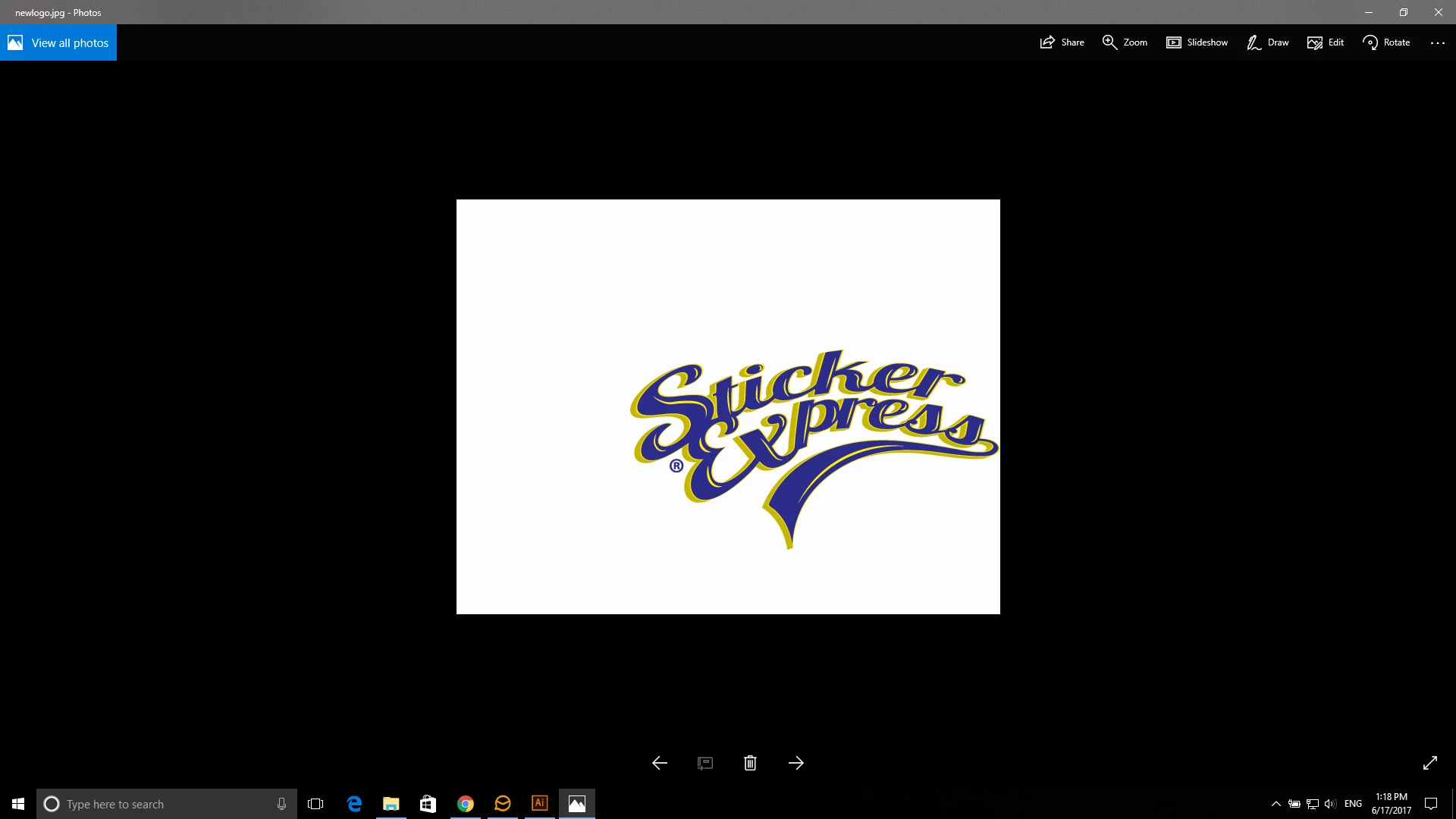Enter fullscreen using the diagonal arrows icon
The image size is (1456, 819).
click(x=1429, y=763)
